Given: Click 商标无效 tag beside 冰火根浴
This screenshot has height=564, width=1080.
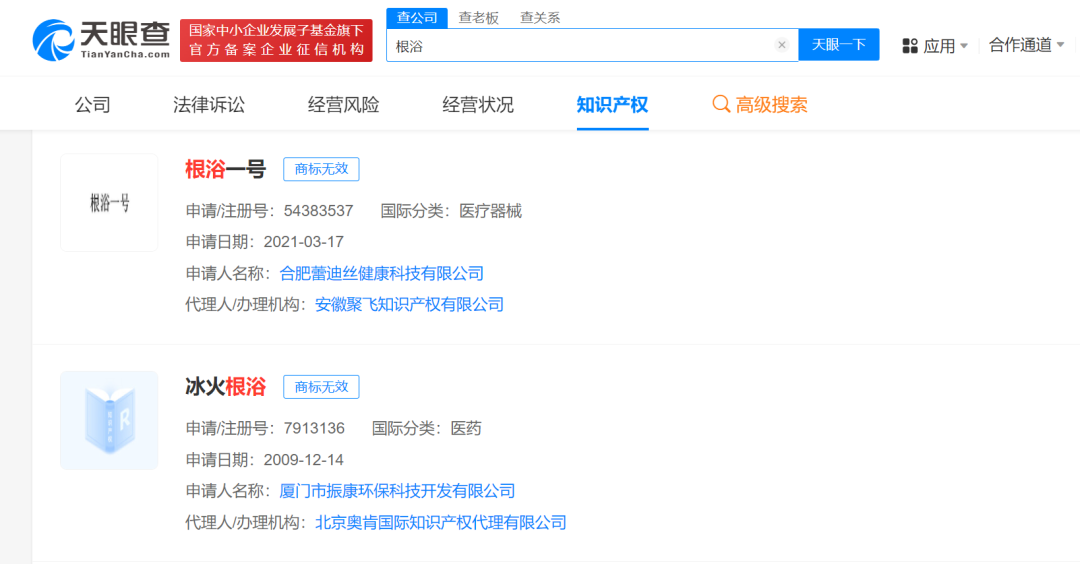Looking at the screenshot, I should point(321,387).
